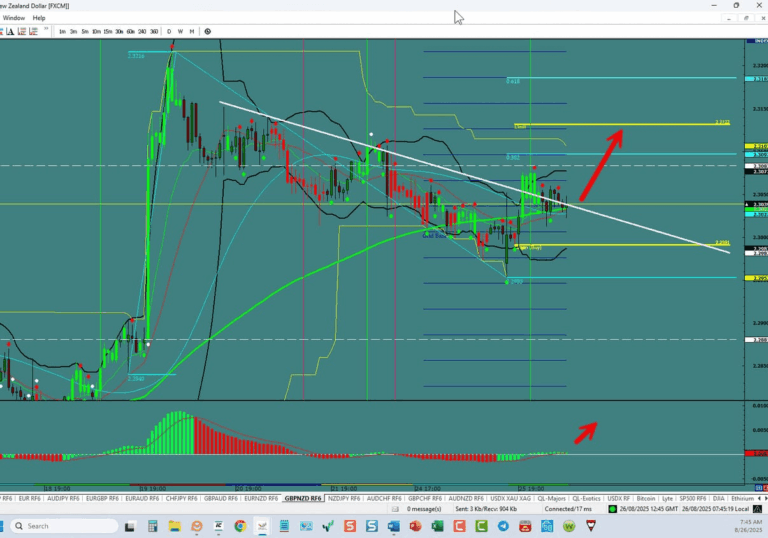Screen dimensions: 768x538
Task: Open Task View from the taskbar
Action: pyautogui.click(x=129, y=526)
